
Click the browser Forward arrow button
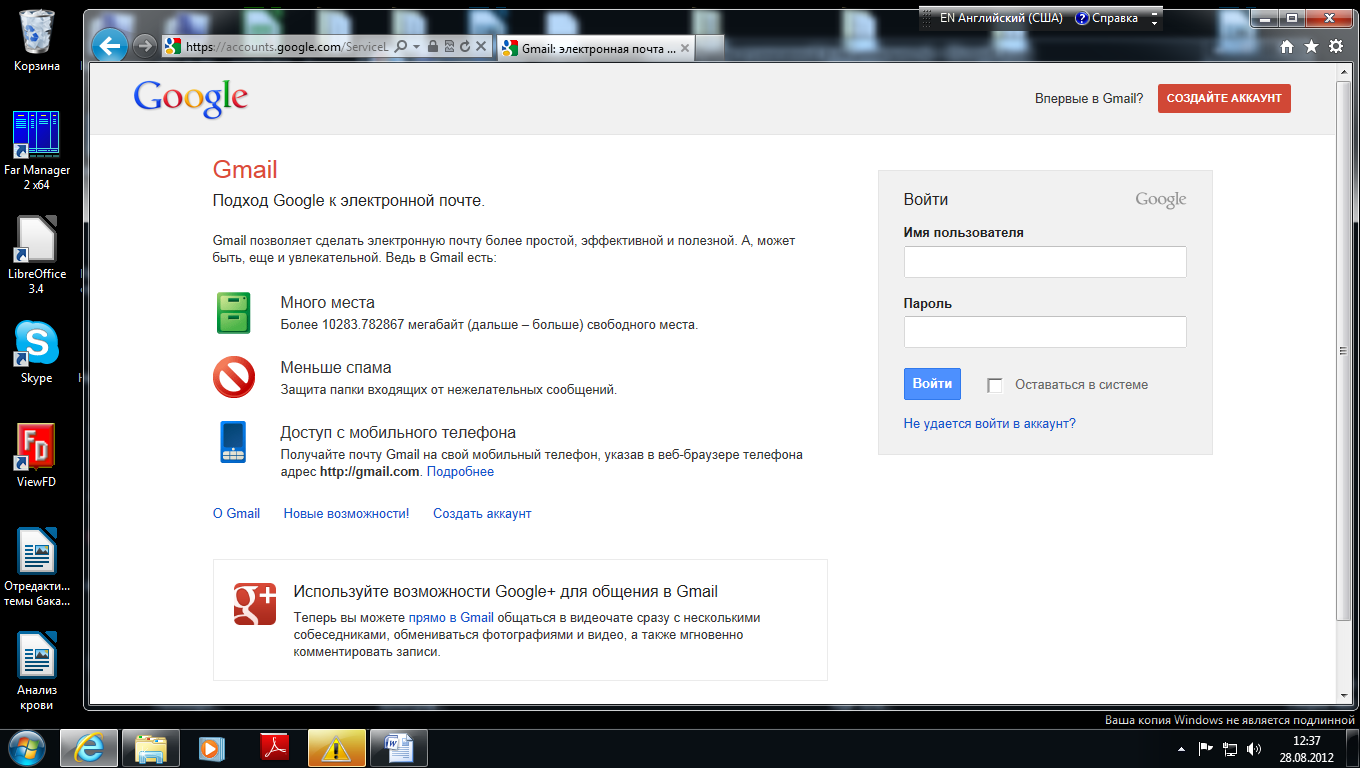pos(144,46)
